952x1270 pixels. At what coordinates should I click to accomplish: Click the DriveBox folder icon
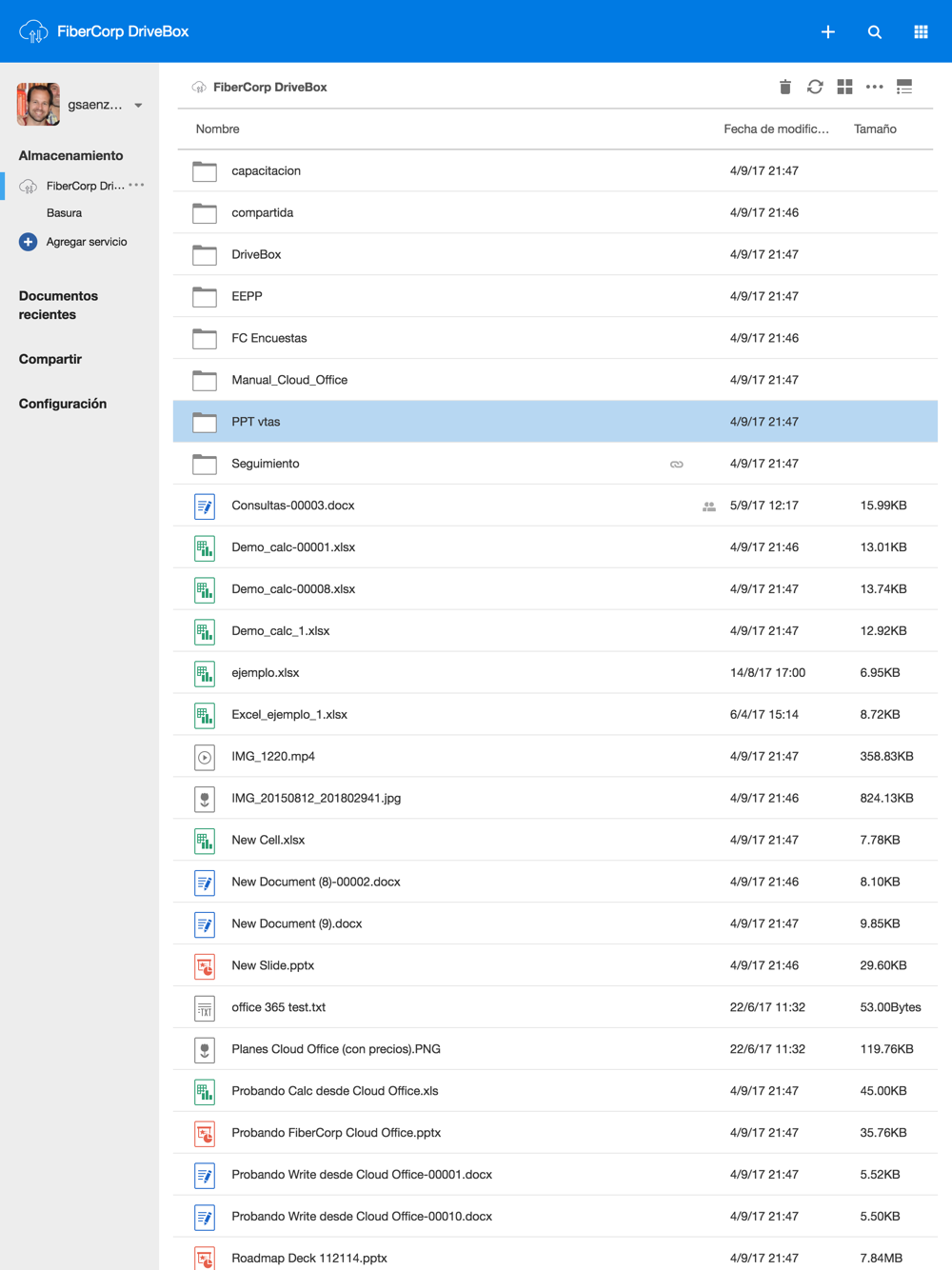[x=205, y=254]
